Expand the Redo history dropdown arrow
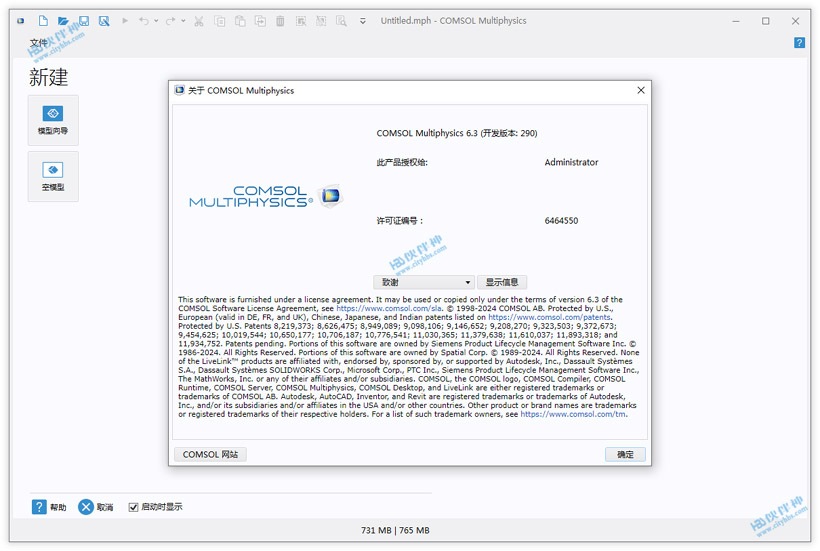 pyautogui.click(x=183, y=21)
